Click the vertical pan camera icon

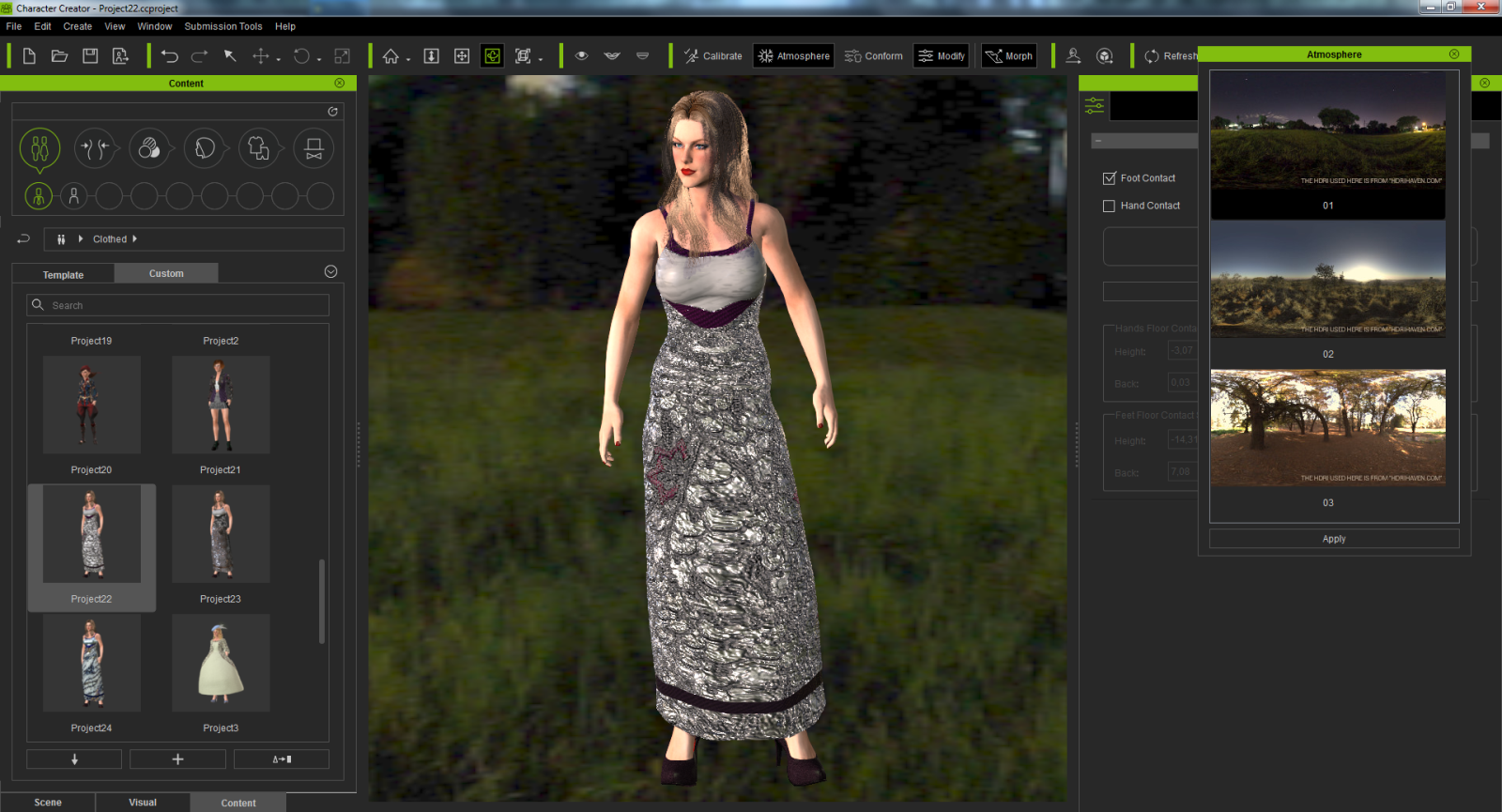pyautogui.click(x=431, y=56)
